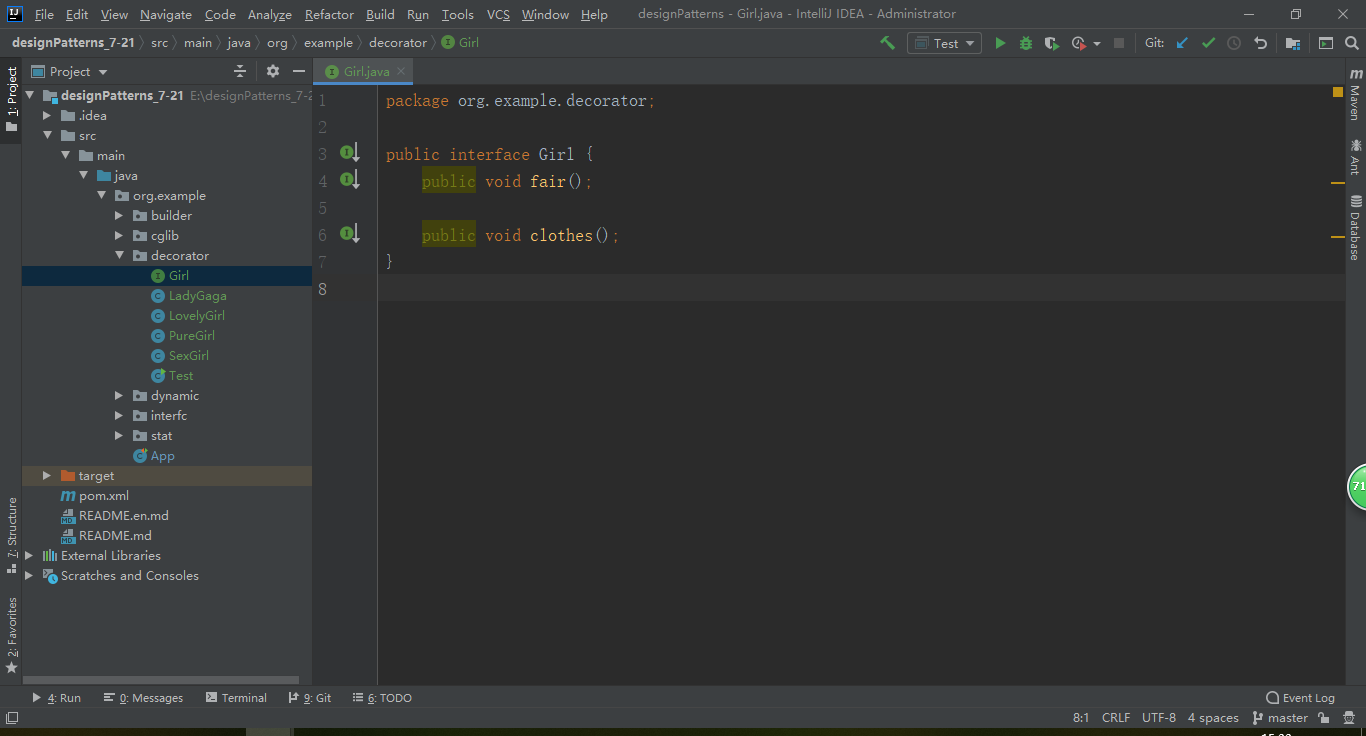
Task: Click the master Git branch widget
Action: pos(1279,718)
